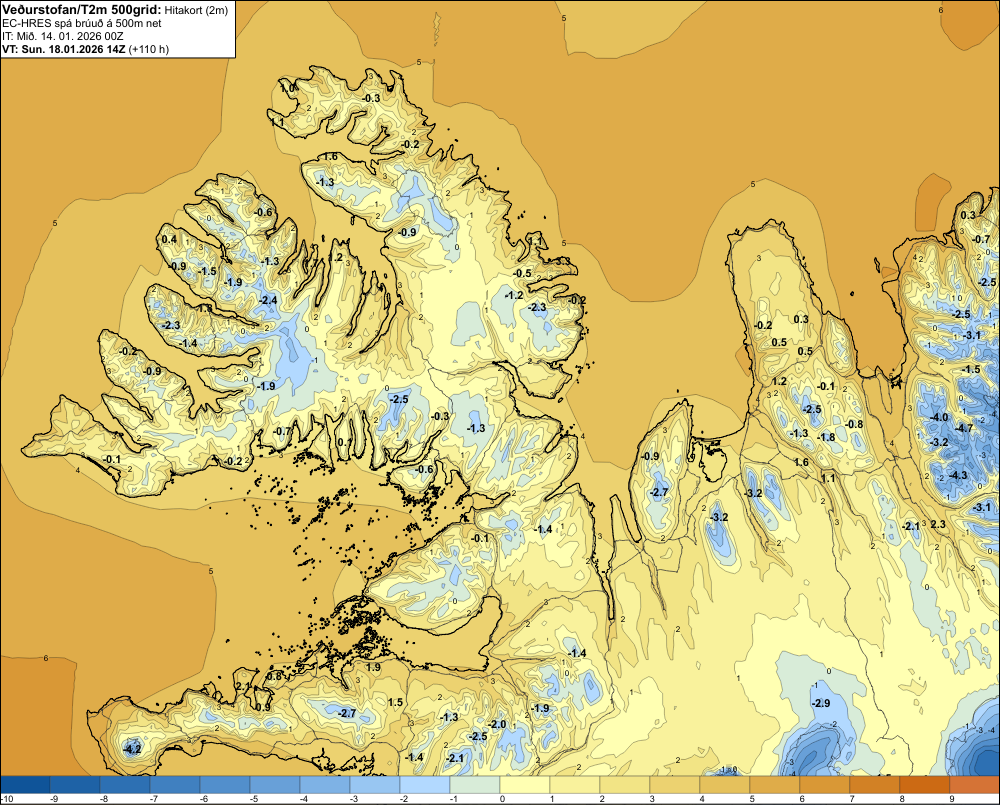The height and width of the screenshot is (805, 1000).
Task: Select legend swatch between 2 and 3
Action: 625,785
